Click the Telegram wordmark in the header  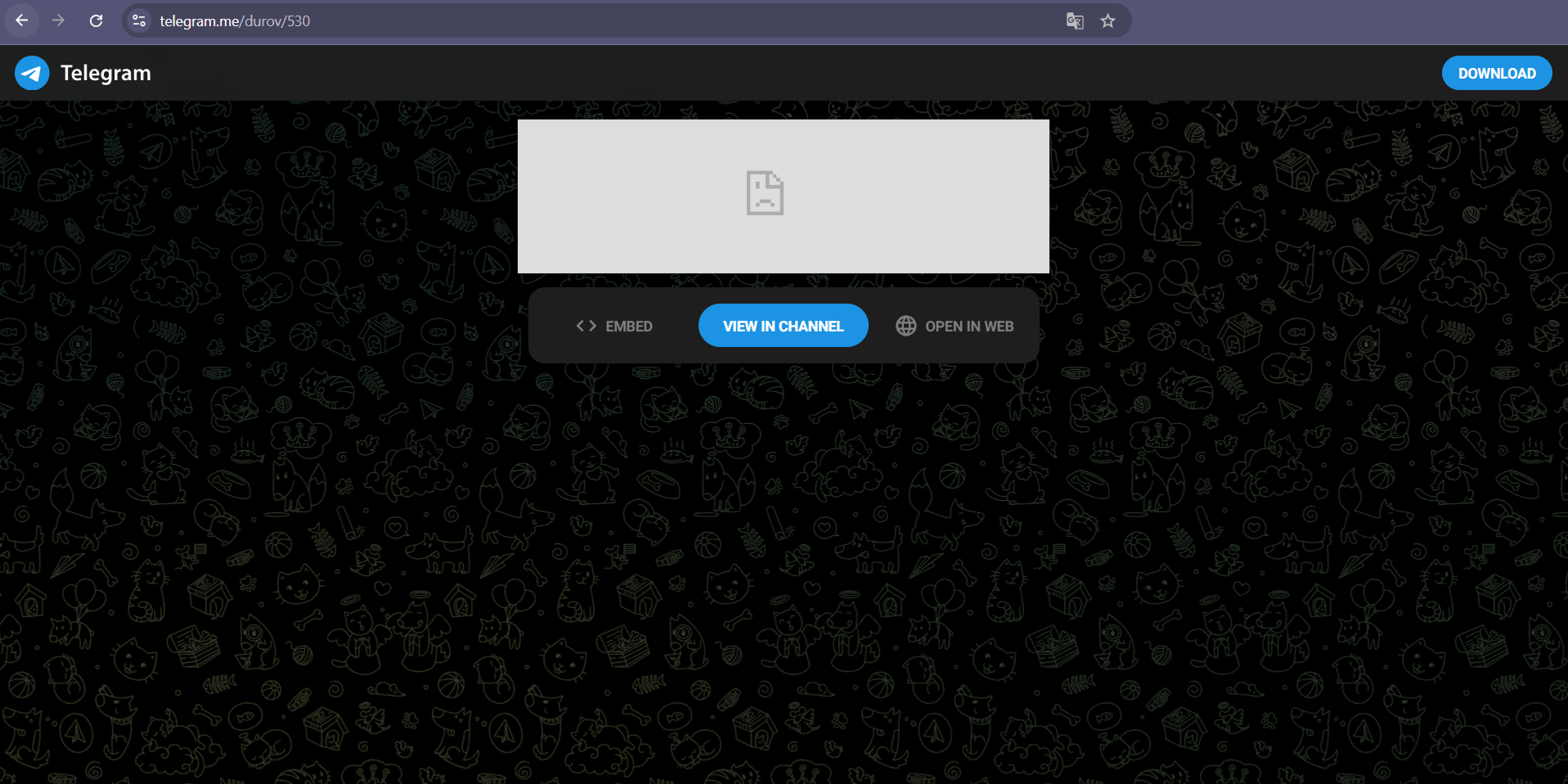[x=106, y=73]
